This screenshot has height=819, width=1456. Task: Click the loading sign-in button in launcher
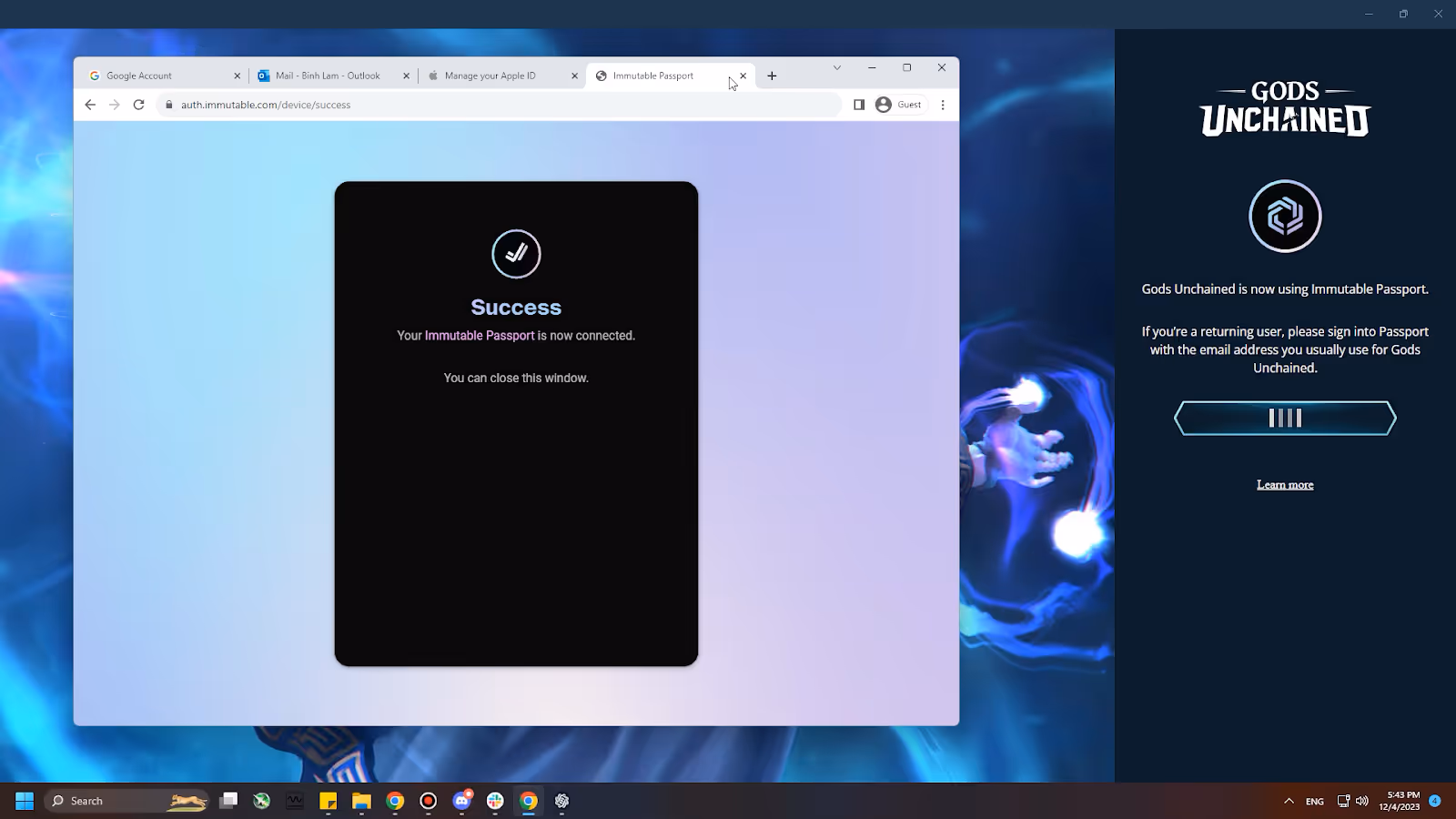[1285, 418]
